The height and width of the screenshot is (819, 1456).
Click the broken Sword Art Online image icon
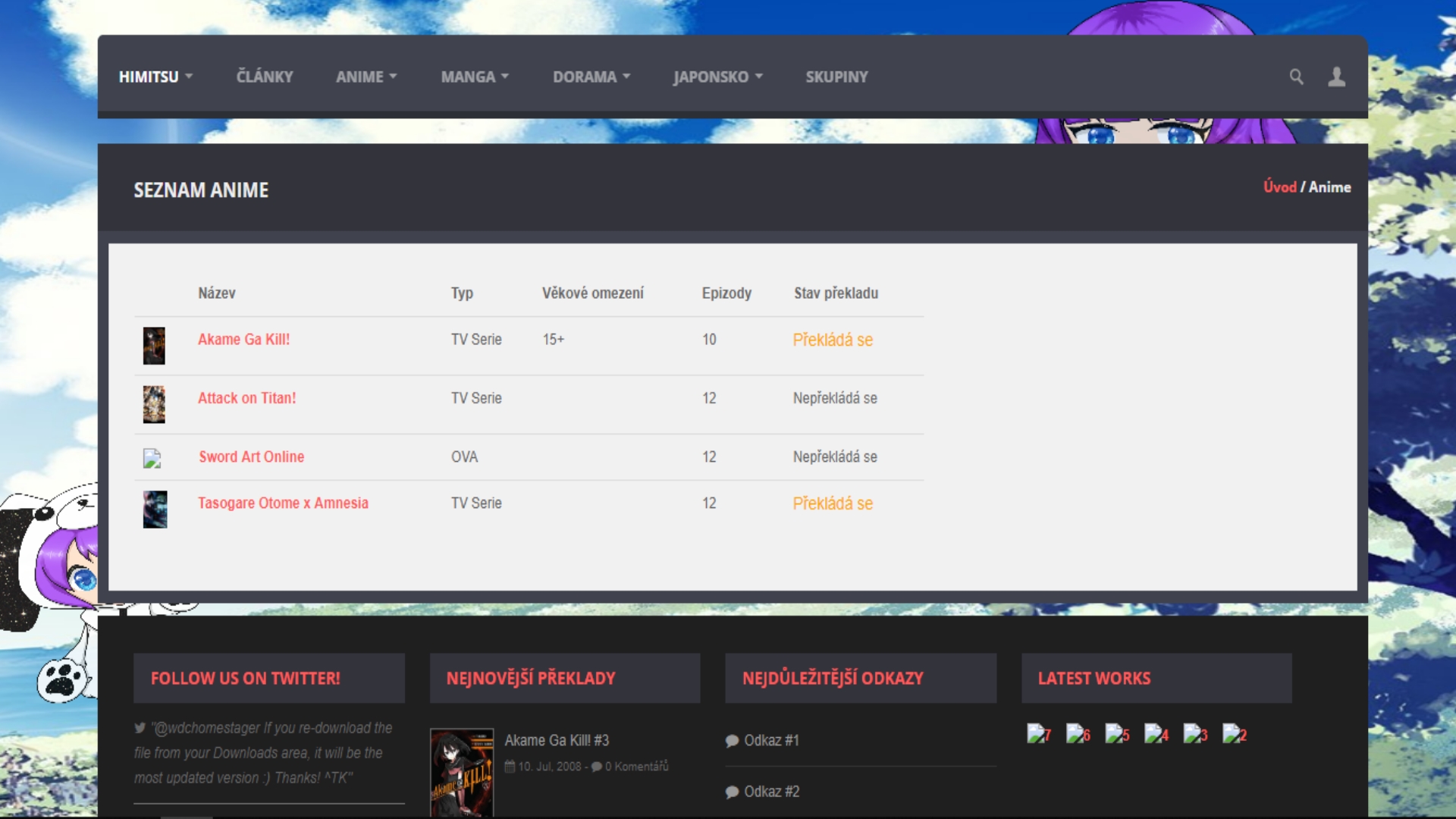coord(152,458)
